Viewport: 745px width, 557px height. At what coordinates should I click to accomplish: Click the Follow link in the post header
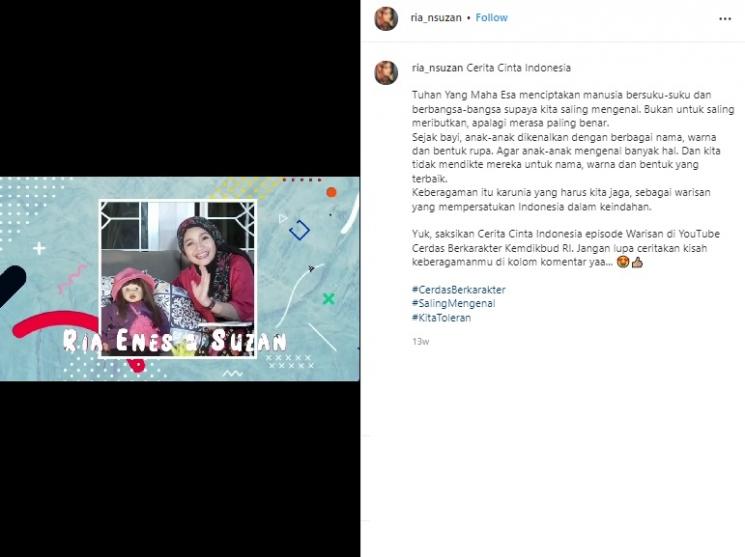pos(491,18)
